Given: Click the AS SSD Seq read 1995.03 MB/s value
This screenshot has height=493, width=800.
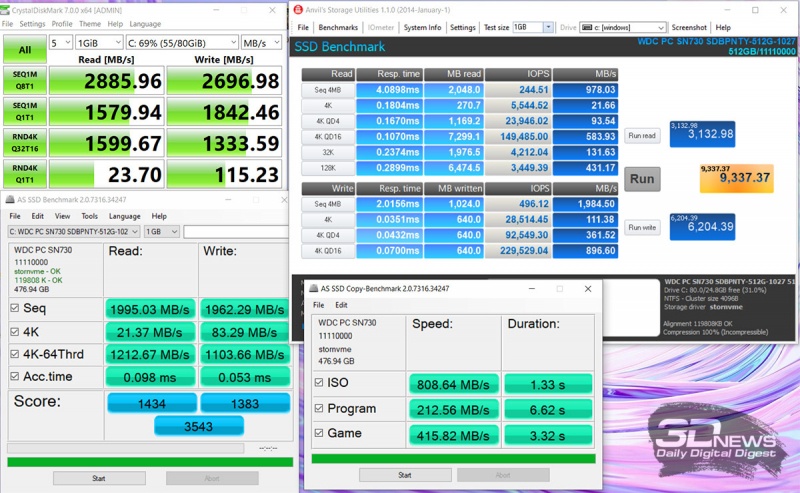Looking at the screenshot, I should pyautogui.click(x=150, y=309).
